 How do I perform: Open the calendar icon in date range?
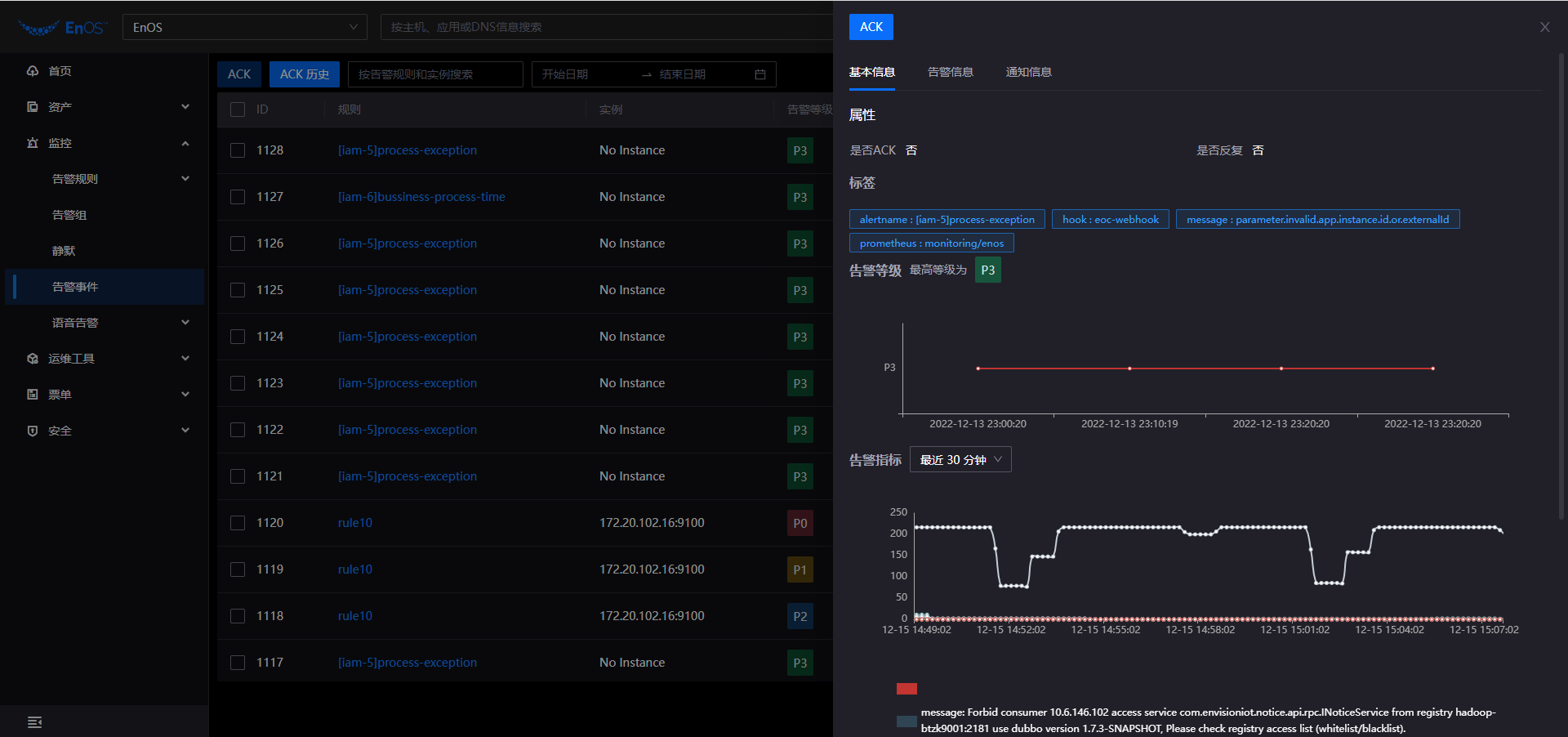[x=760, y=74]
